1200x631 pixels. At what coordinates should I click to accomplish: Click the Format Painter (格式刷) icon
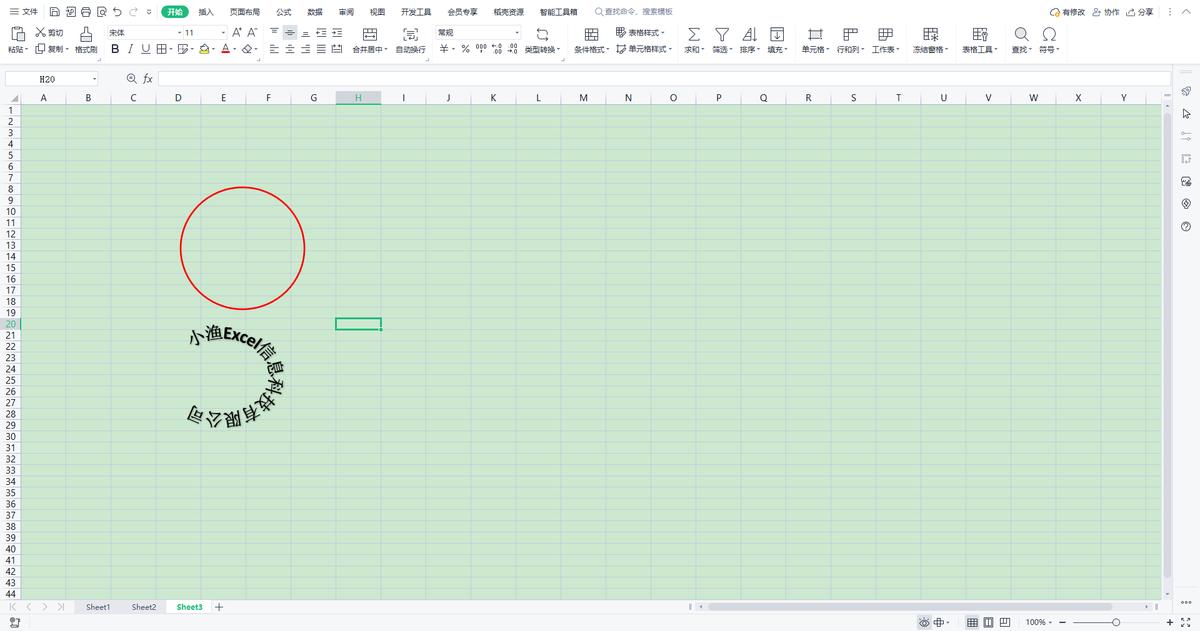click(x=86, y=34)
